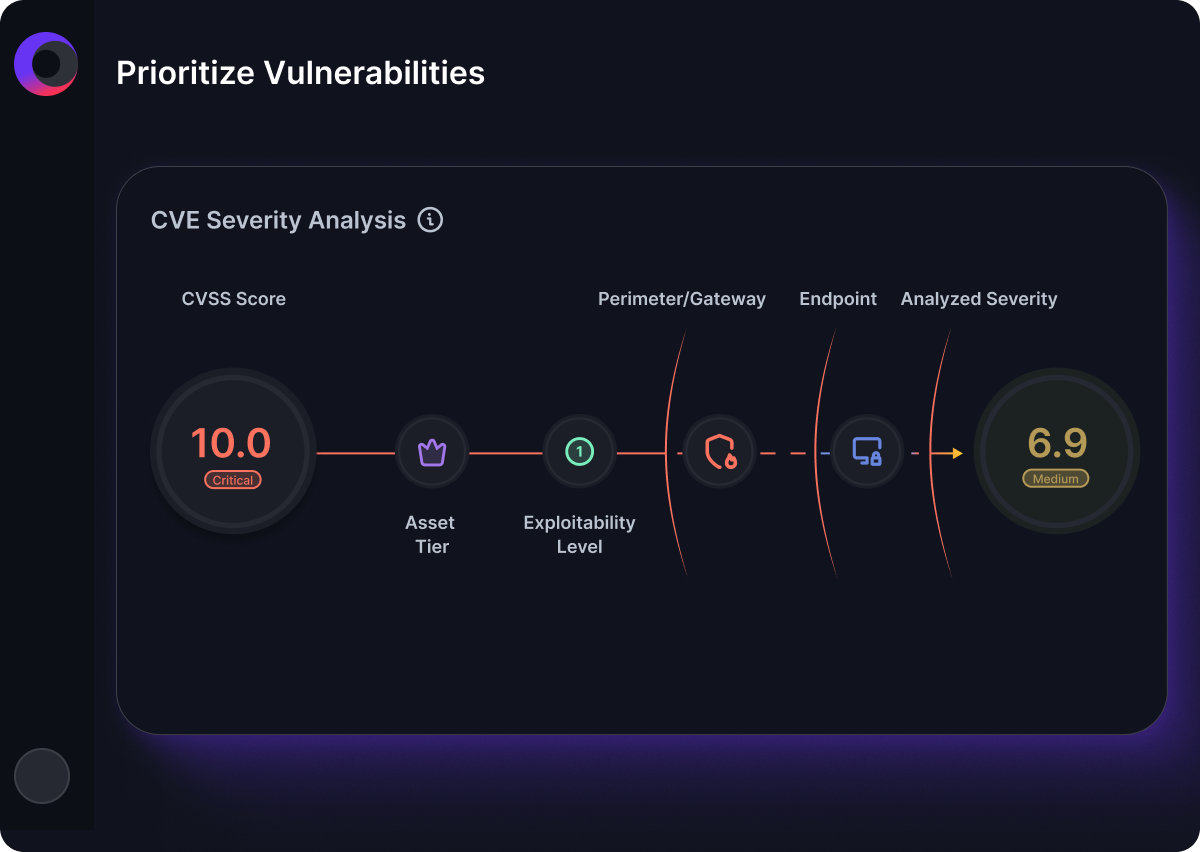The height and width of the screenshot is (852, 1200).
Task: Open the round avatar in the sidebar
Action: [42, 776]
